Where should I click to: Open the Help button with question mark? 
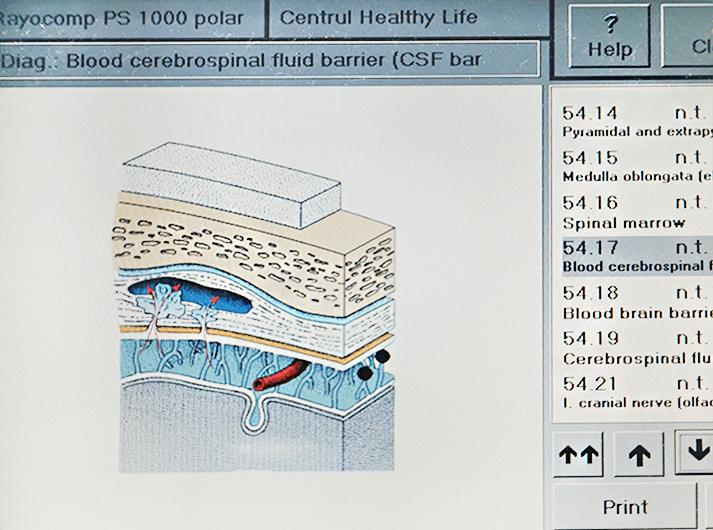point(609,37)
